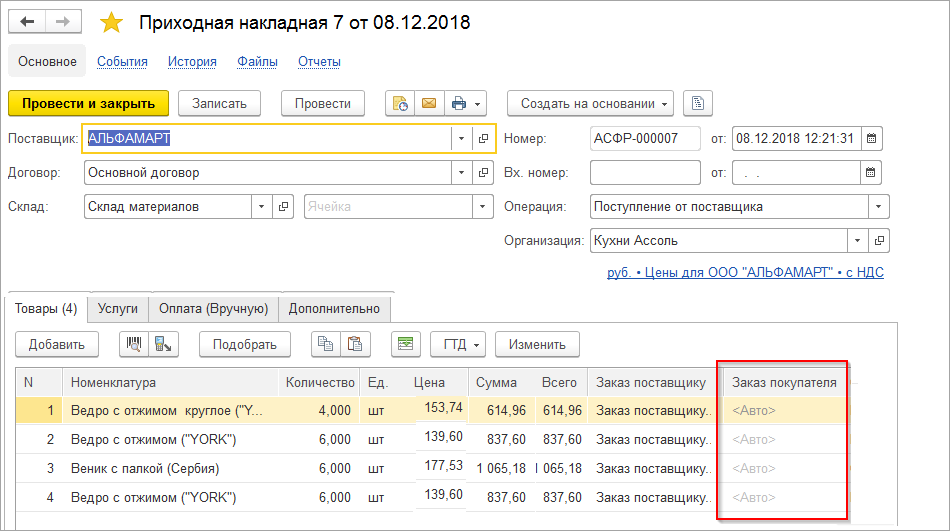Click the barcode search icon
The height and width of the screenshot is (531, 950).
click(x=133, y=344)
